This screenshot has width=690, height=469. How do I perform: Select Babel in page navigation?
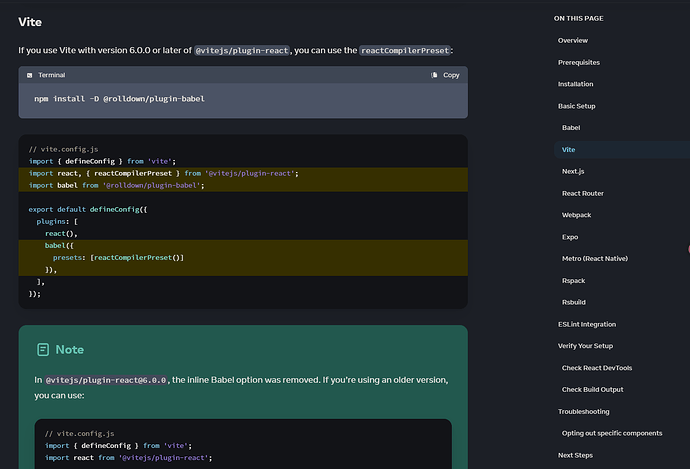(x=571, y=128)
